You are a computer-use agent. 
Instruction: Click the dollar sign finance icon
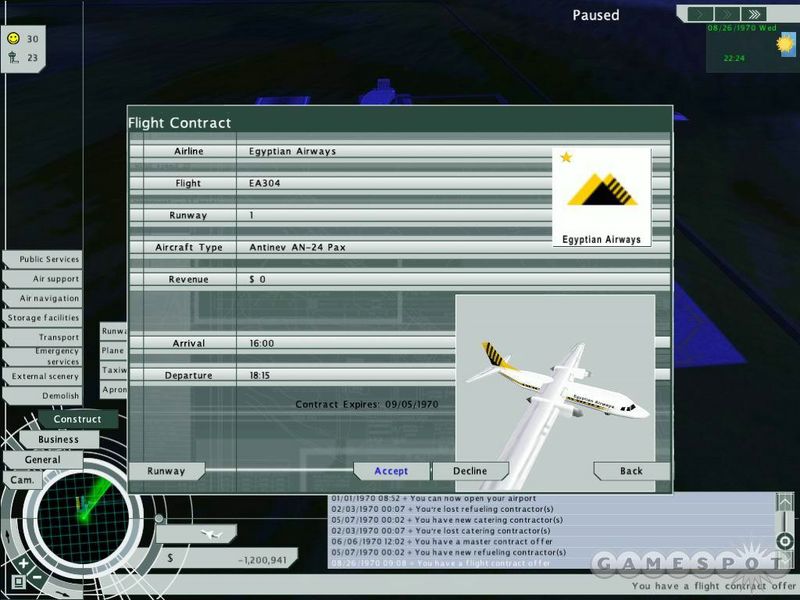coord(170,558)
